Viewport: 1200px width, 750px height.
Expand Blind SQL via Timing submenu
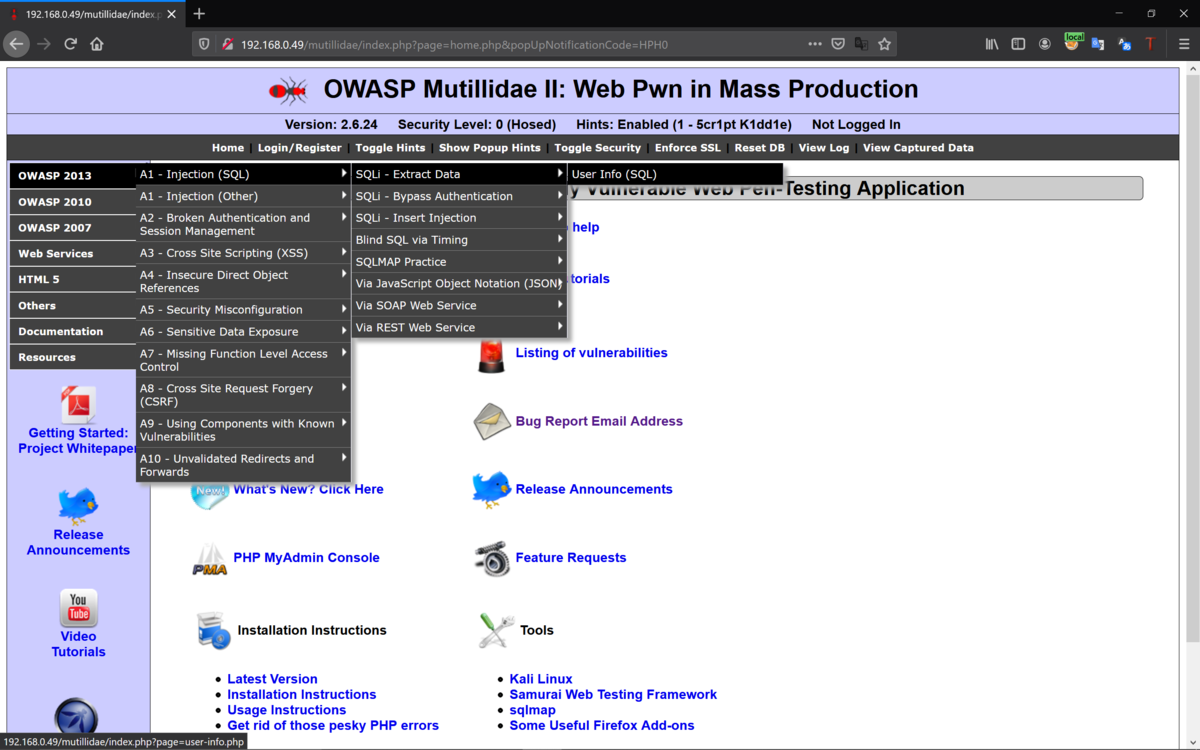point(459,240)
